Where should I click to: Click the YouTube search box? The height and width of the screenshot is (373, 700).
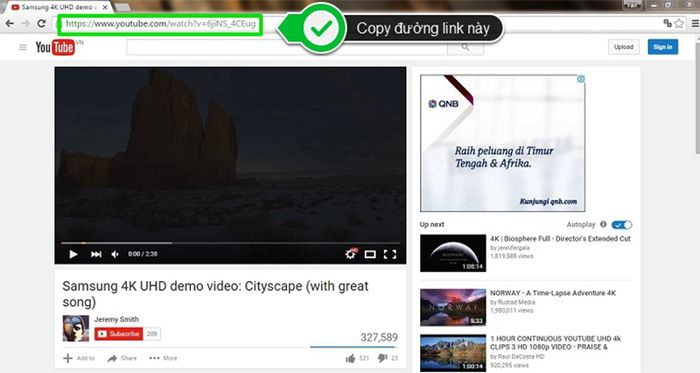287,47
